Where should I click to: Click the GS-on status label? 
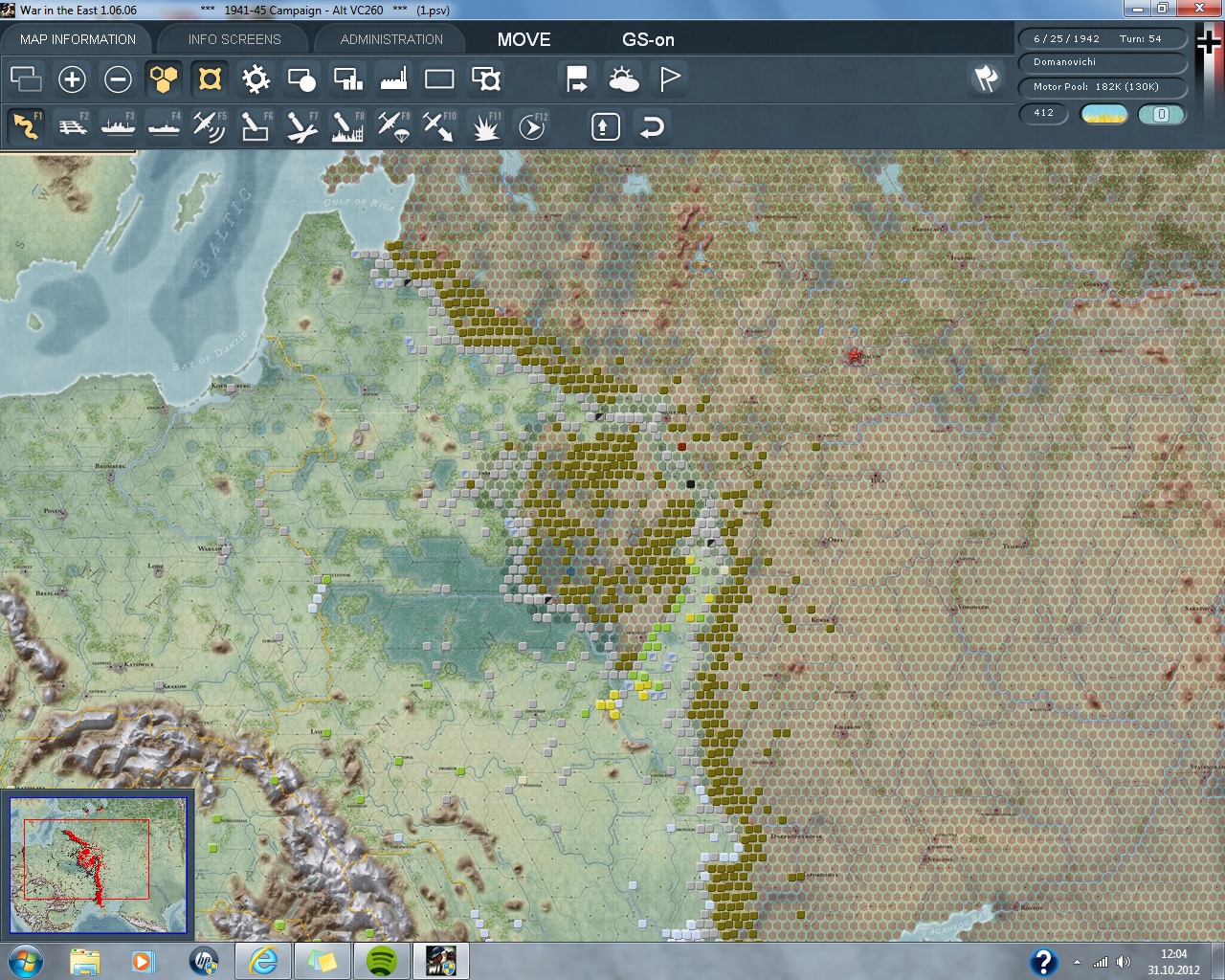(x=648, y=39)
